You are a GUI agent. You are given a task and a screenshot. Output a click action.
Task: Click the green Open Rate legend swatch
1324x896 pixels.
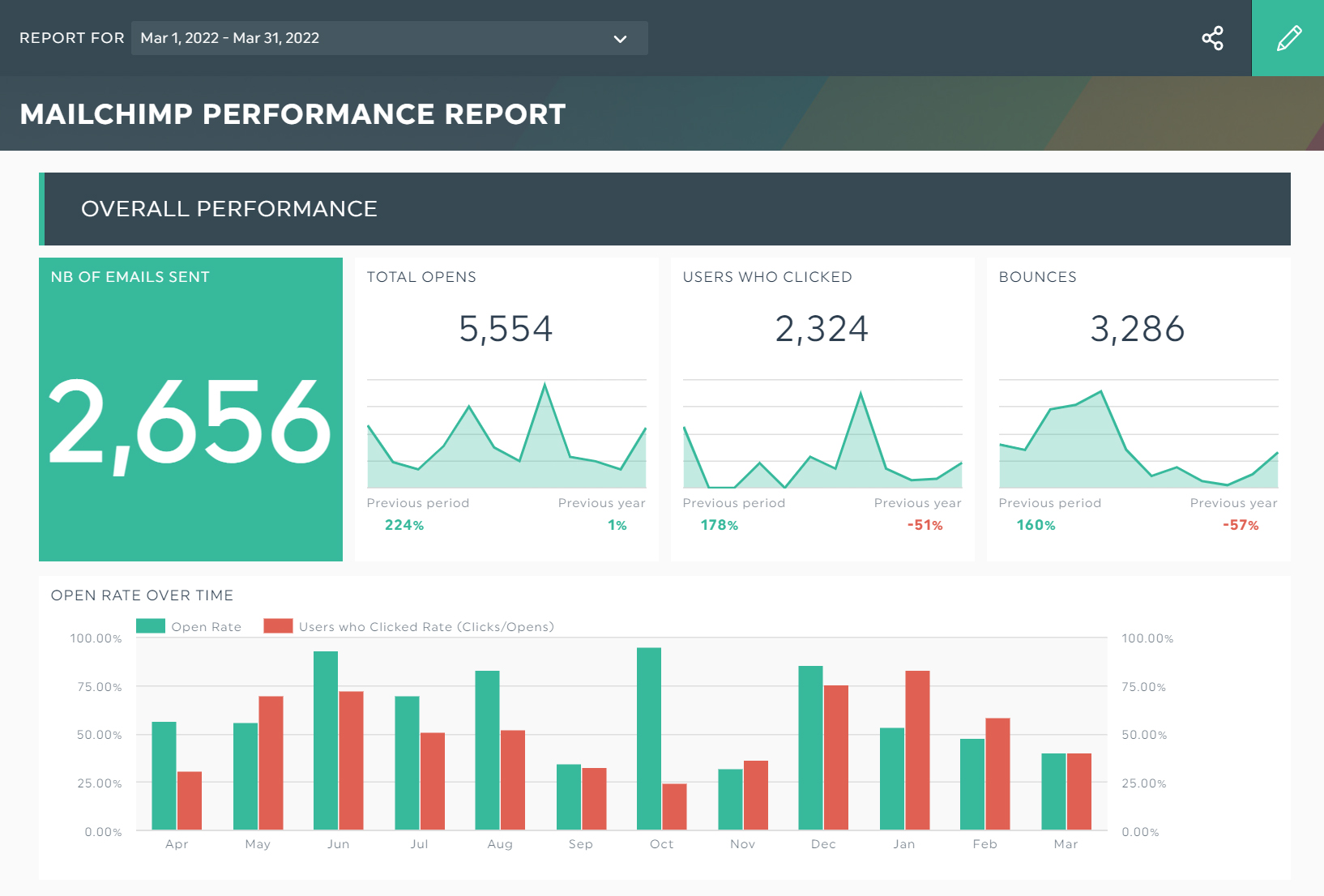coord(151,625)
